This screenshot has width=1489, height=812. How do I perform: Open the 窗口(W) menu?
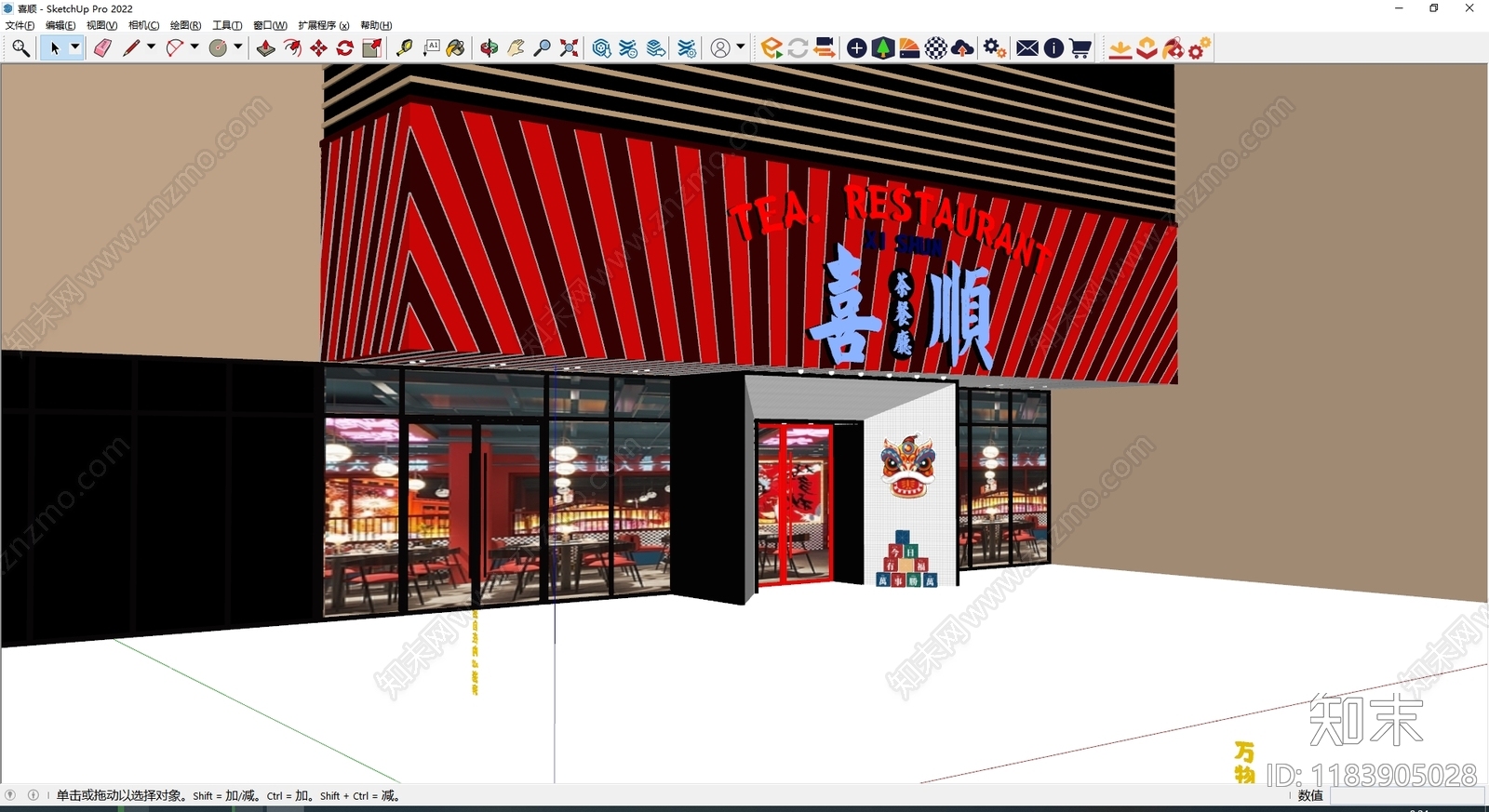point(270,25)
